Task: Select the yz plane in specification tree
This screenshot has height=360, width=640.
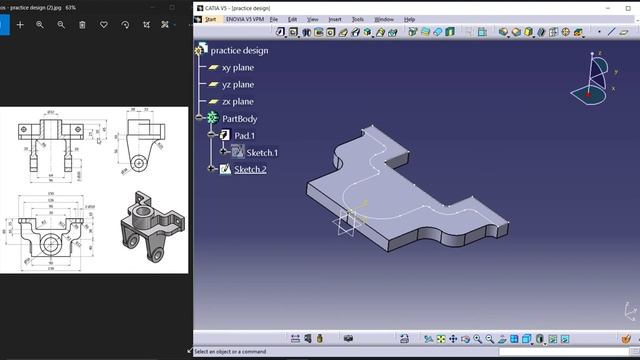Action: pyautogui.click(x=238, y=84)
